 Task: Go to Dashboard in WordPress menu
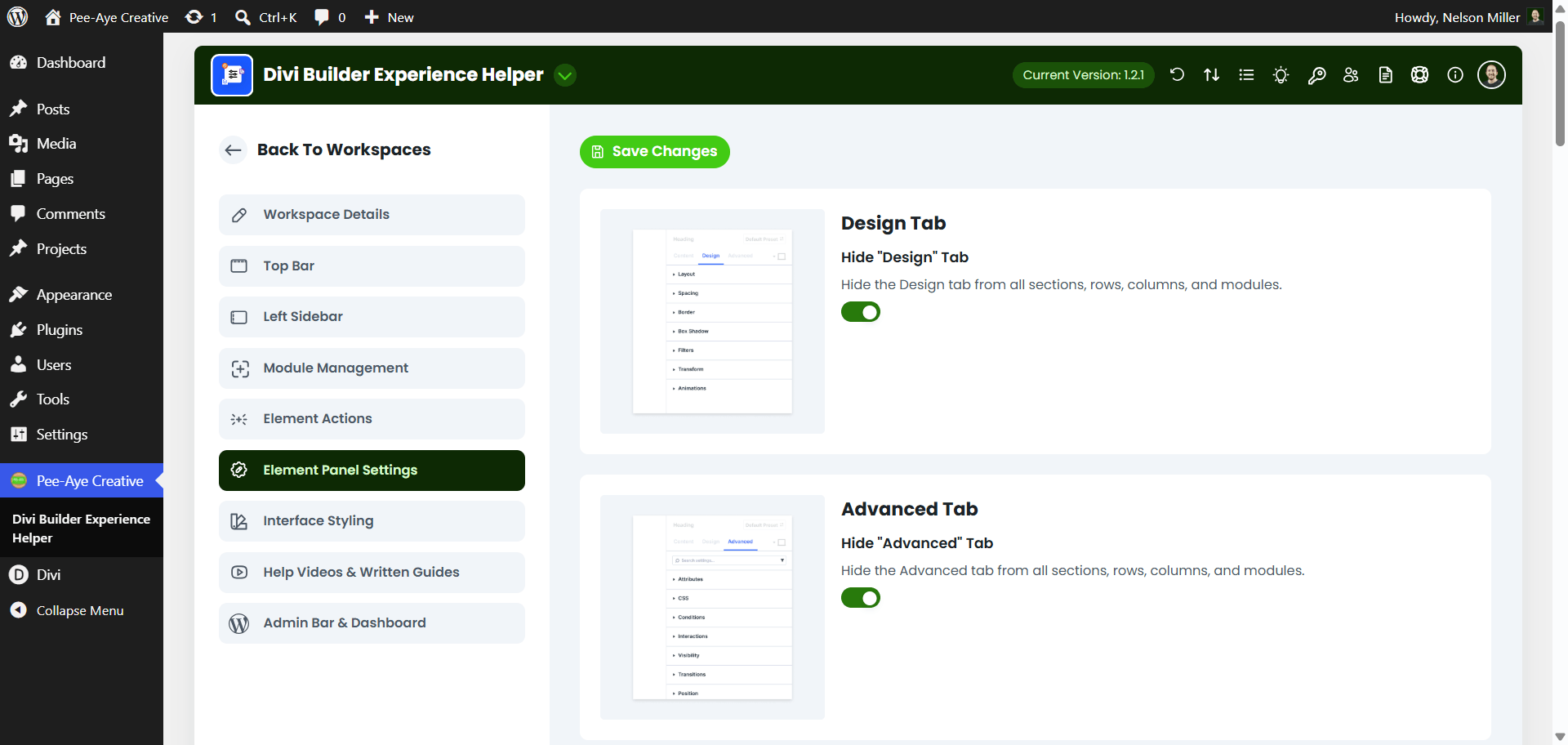tap(82, 63)
